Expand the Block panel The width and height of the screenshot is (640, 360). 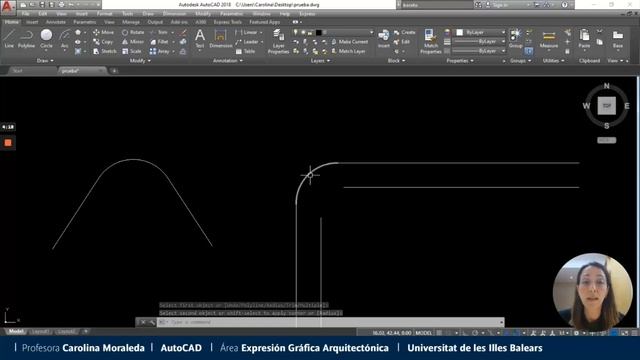396,60
